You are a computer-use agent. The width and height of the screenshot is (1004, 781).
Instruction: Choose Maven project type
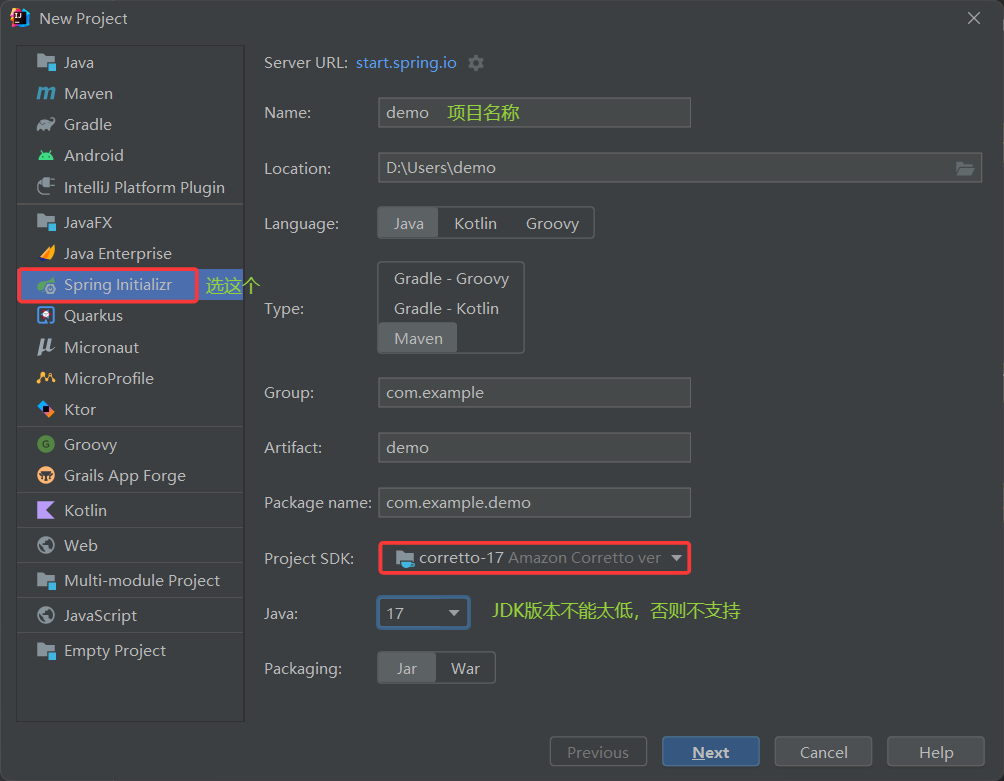point(418,338)
